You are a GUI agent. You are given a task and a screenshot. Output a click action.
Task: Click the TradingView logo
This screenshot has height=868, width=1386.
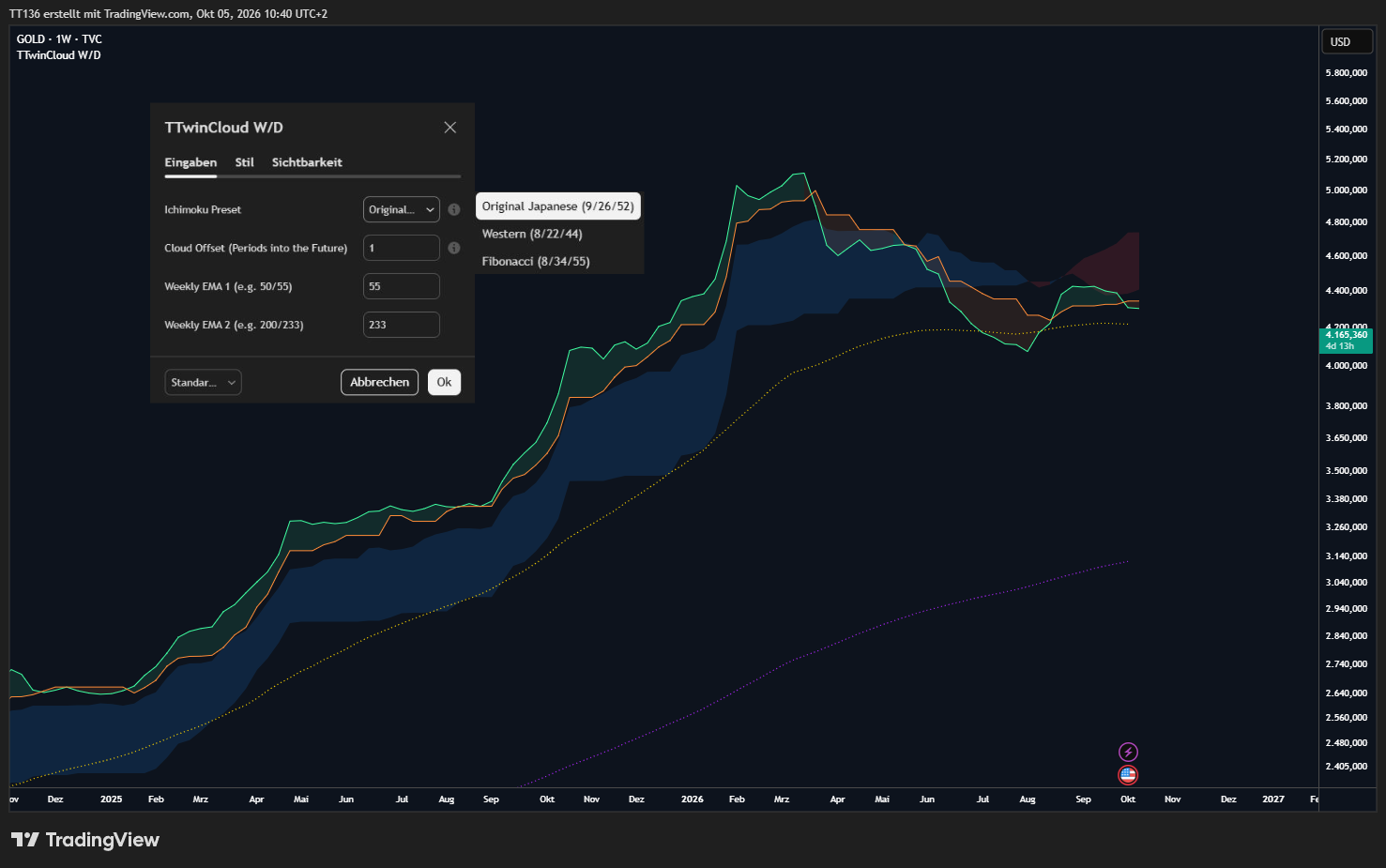pos(85,840)
